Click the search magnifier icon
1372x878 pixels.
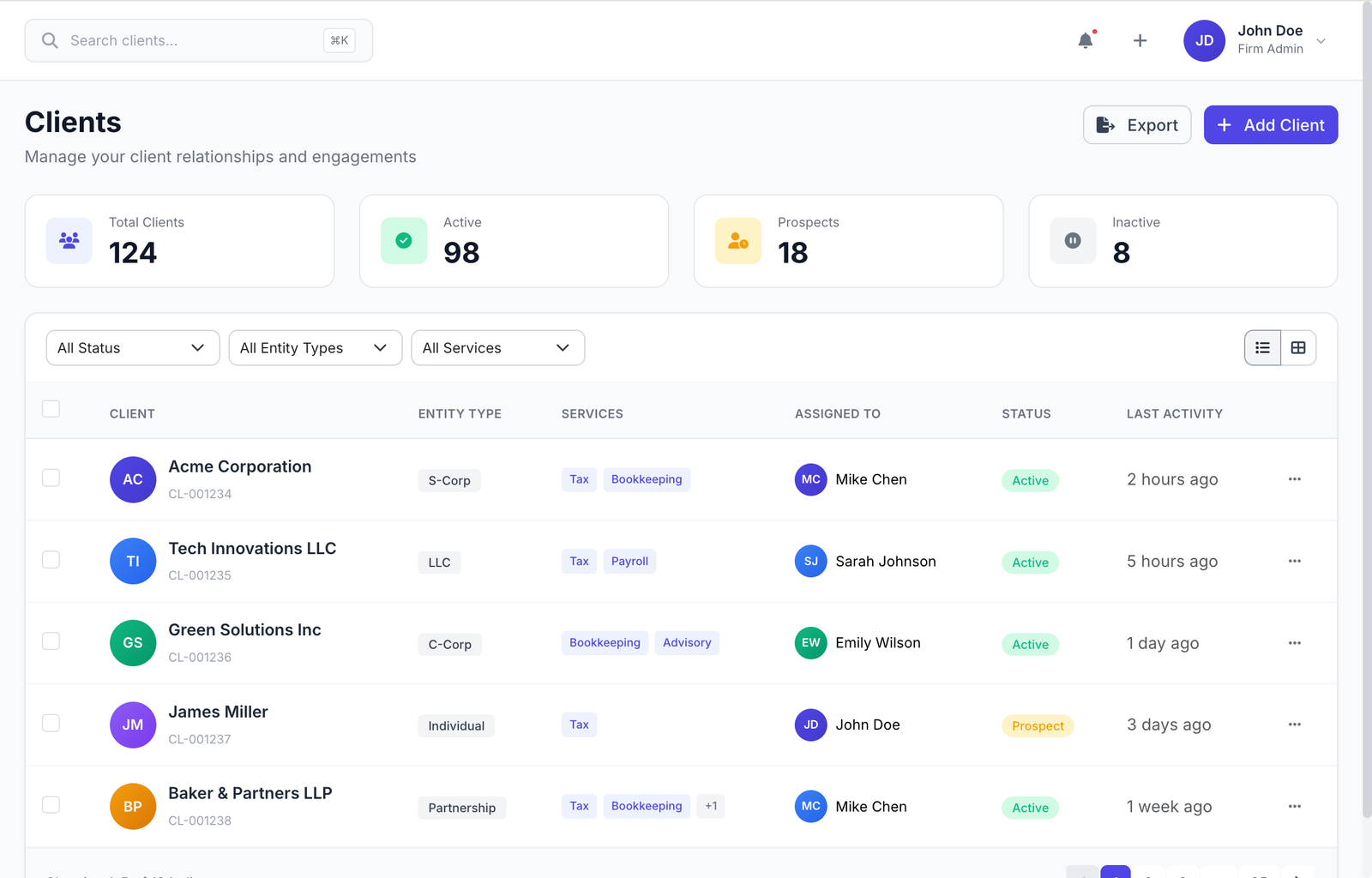pyautogui.click(x=50, y=40)
